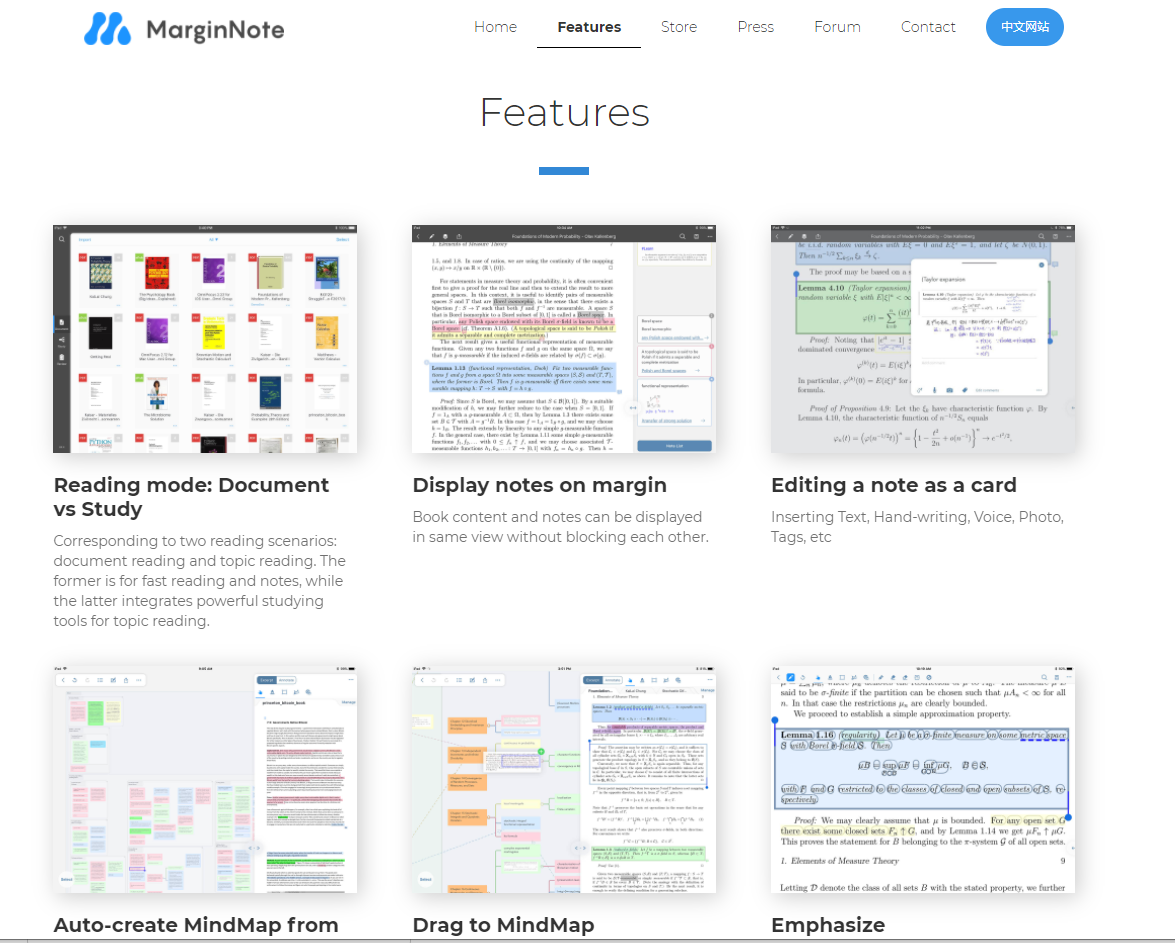Open the Editing a note as a card screenshot
1175x943 pixels.
[922, 339]
